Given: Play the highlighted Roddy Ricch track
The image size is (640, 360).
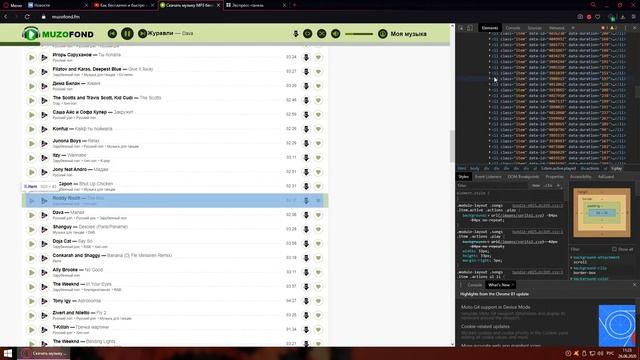Looking at the screenshot, I should point(31,200).
